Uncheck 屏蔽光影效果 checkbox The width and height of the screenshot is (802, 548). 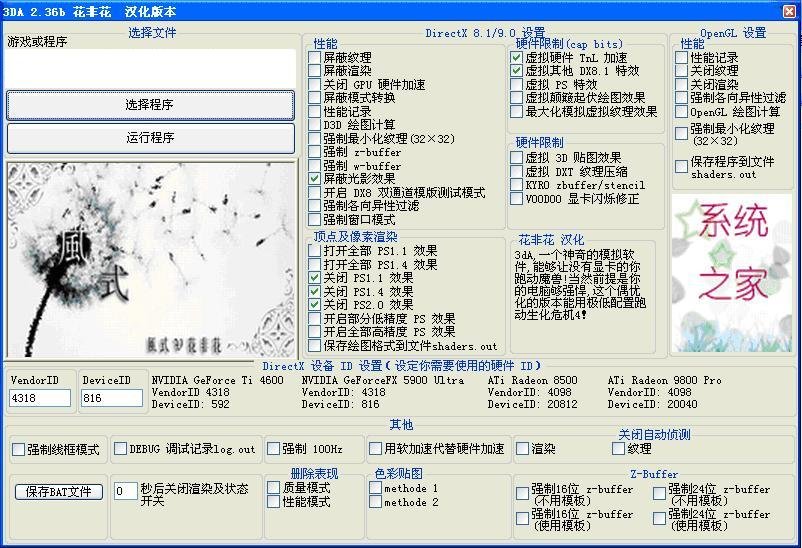(315, 179)
